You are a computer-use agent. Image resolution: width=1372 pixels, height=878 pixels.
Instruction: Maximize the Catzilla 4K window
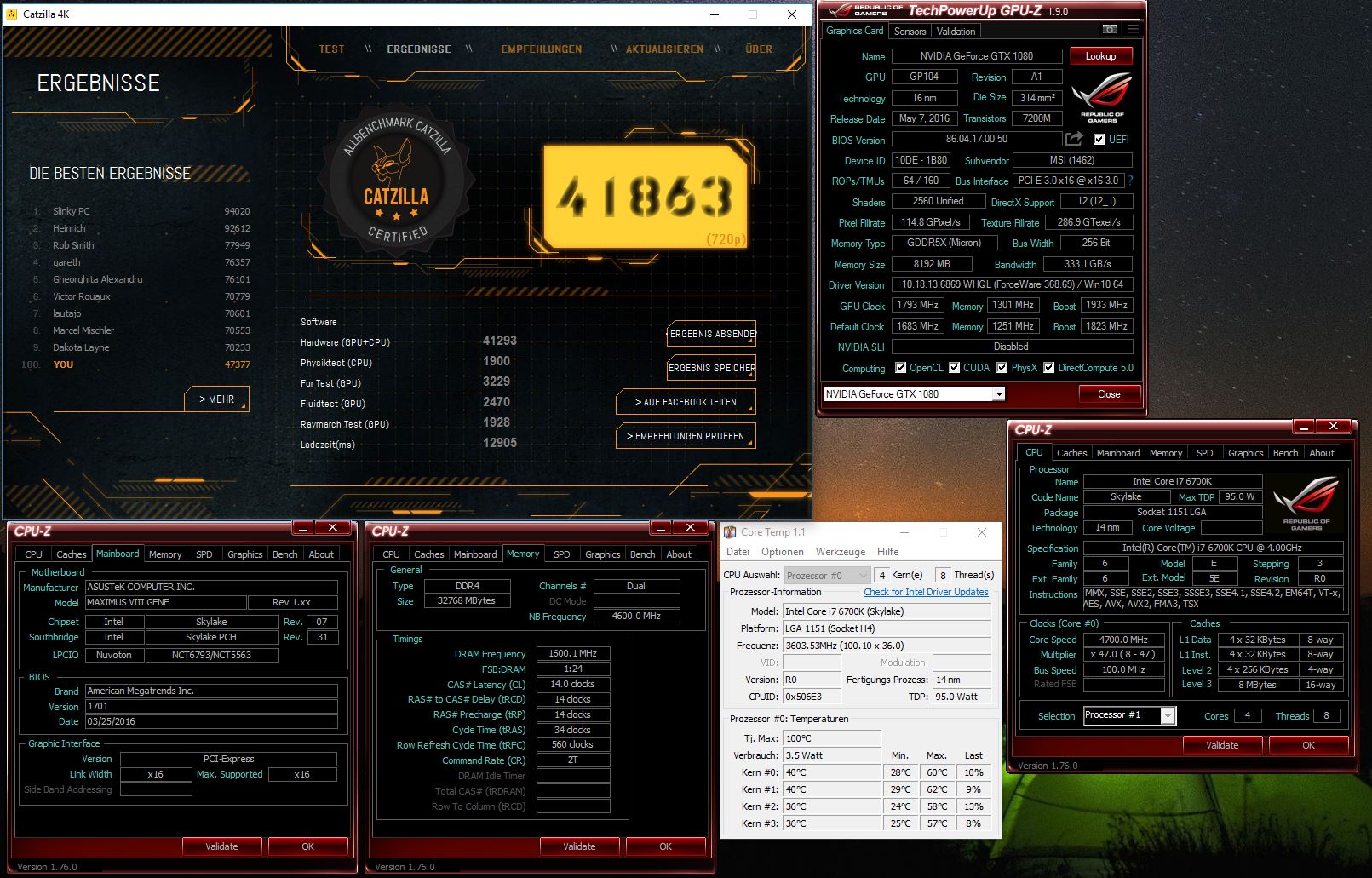tap(753, 14)
